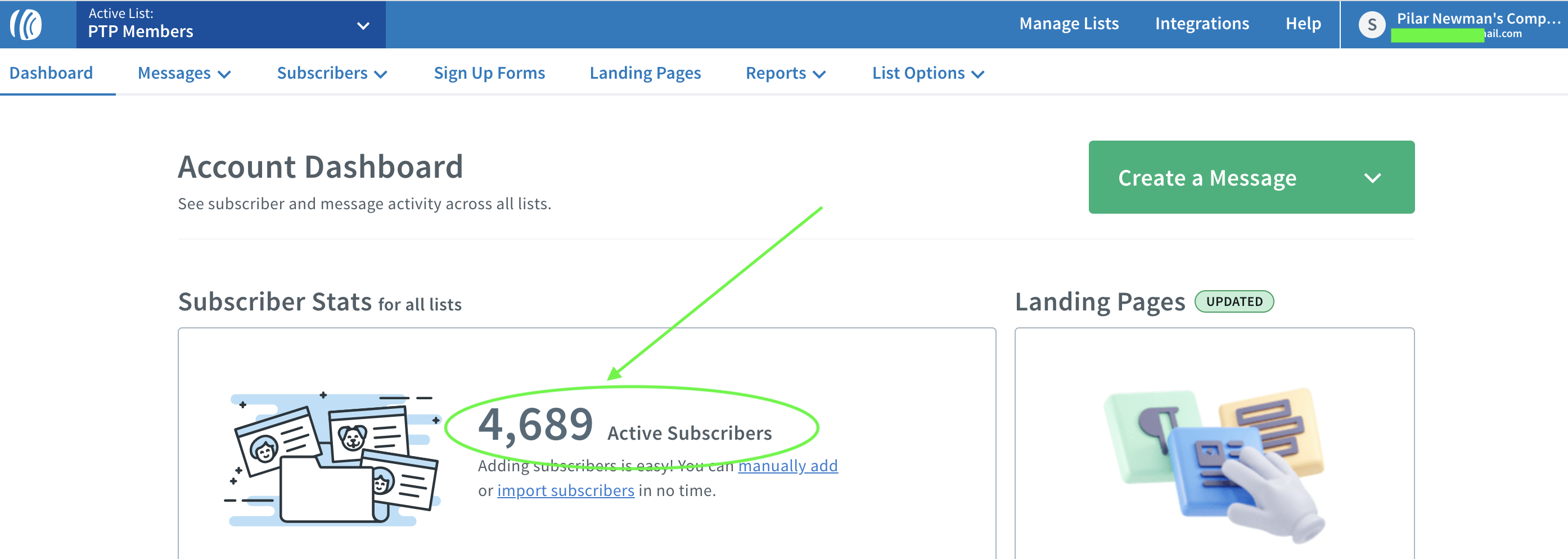Open Manage Lists in top bar
1568x559 pixels.
[1068, 24]
